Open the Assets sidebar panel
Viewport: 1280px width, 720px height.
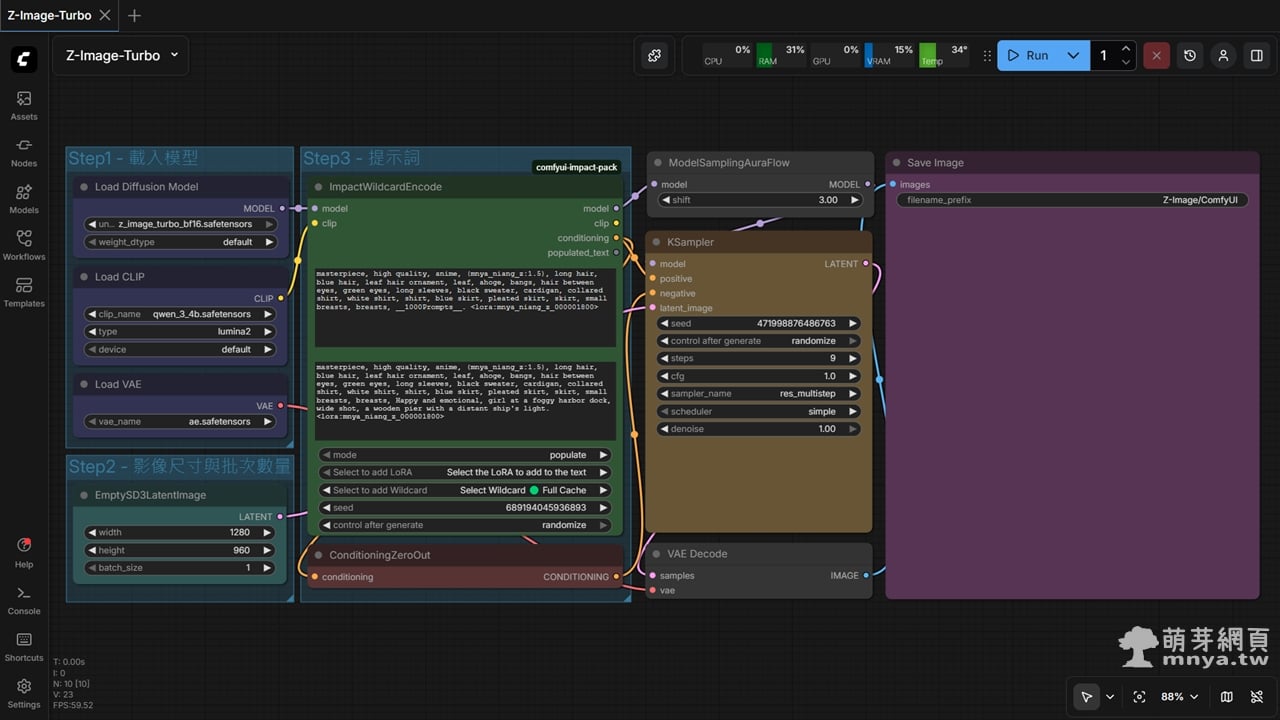24,104
